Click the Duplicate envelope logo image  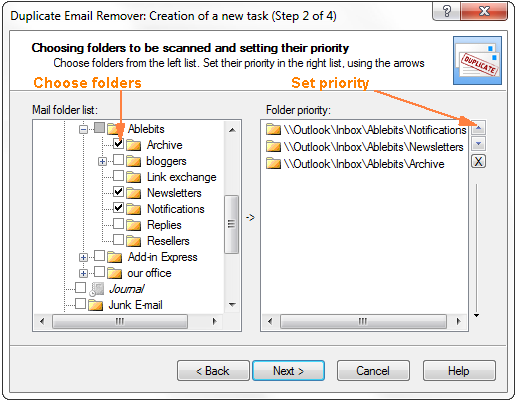(477, 60)
